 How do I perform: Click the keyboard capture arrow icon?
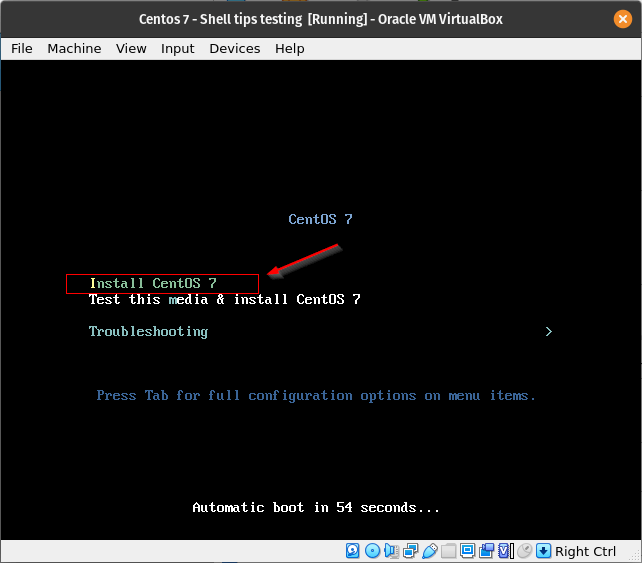[x=543, y=551]
